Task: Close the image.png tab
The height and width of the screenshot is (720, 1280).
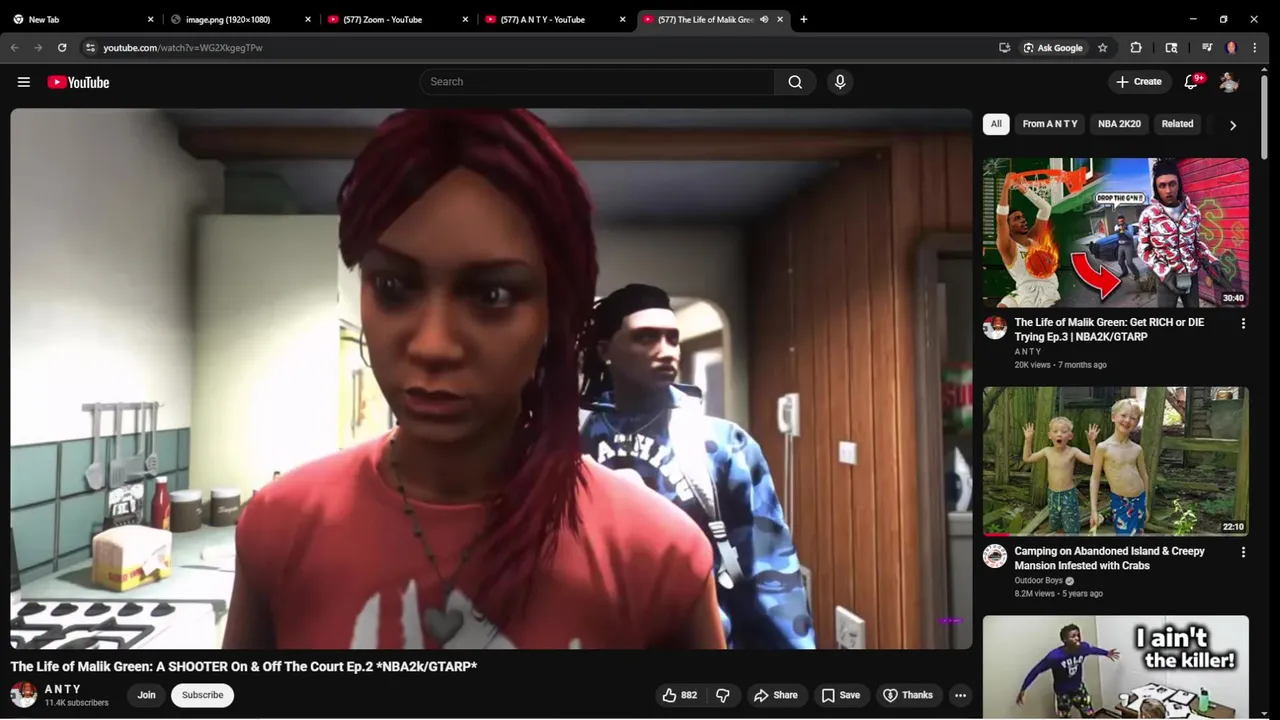Action: click(x=308, y=19)
